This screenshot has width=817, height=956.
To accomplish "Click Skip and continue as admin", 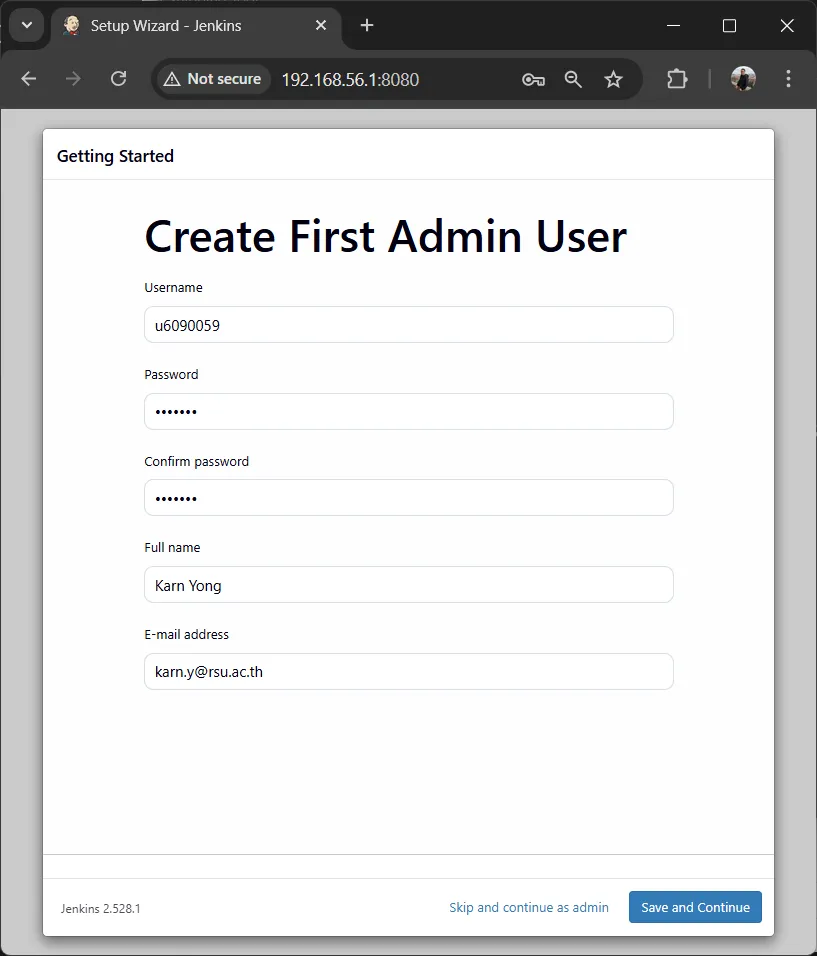I will coord(529,907).
